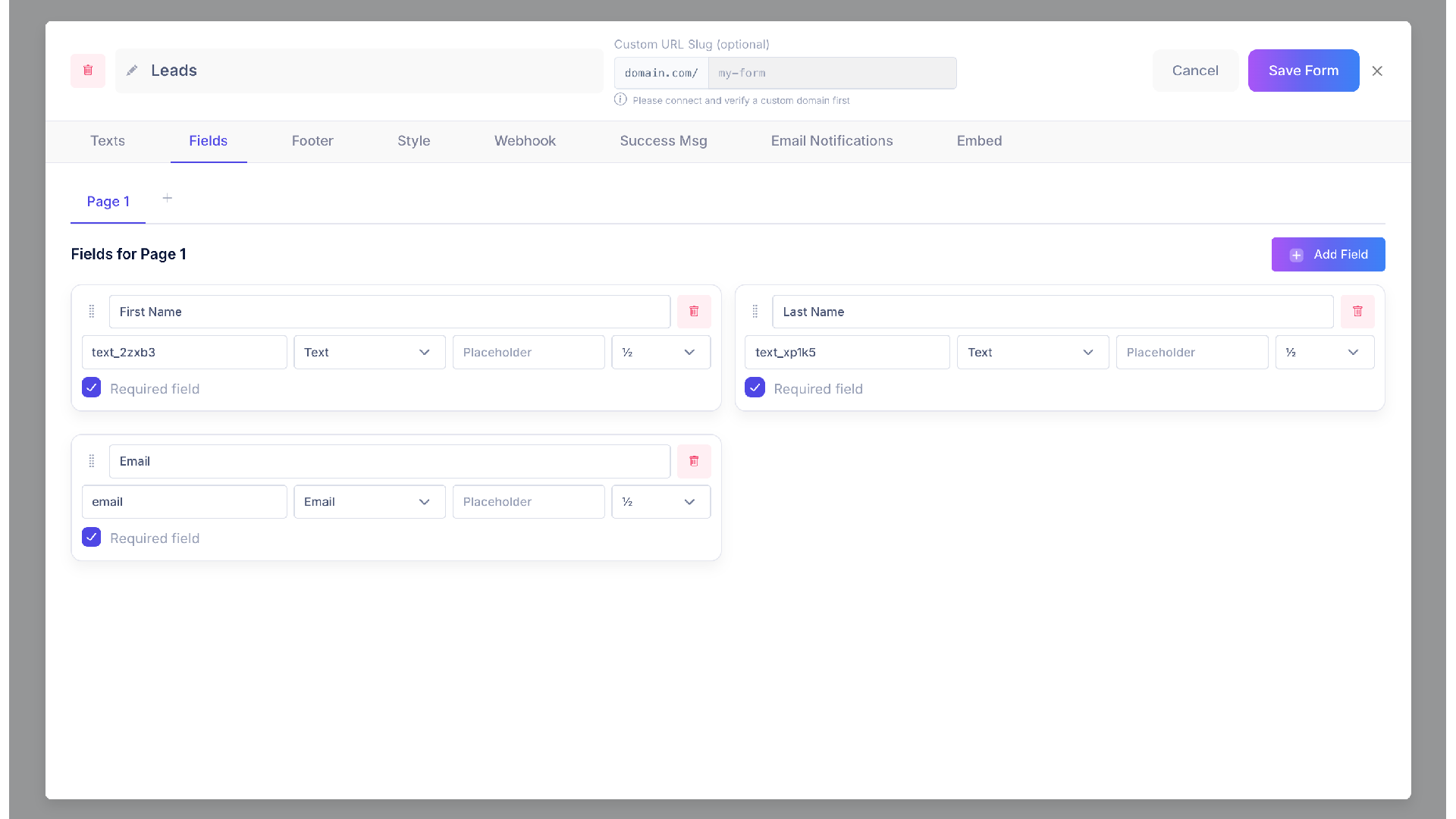Viewport: 1456px width, 819px height.
Task: Close the form editor with X
Action: coord(1377,71)
